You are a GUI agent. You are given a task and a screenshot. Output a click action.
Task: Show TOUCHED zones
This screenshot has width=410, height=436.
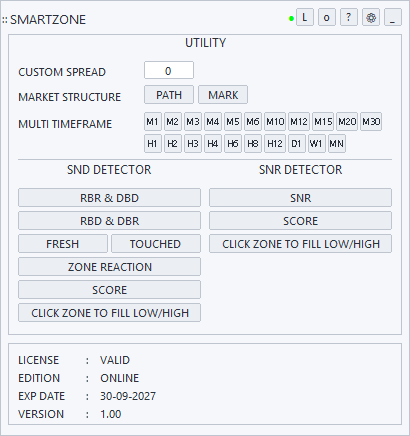pyautogui.click(x=156, y=244)
